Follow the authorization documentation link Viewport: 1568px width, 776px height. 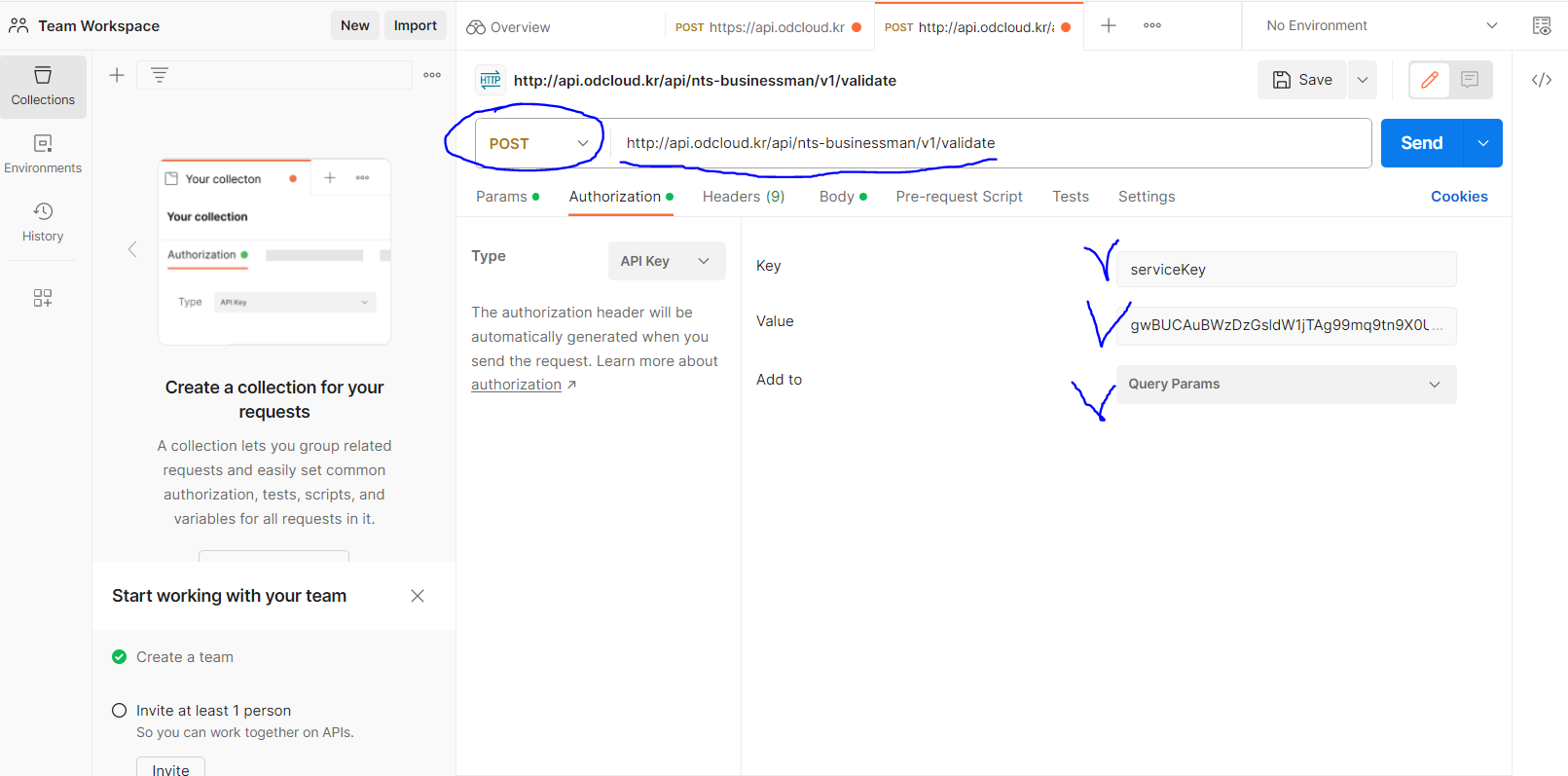[516, 385]
